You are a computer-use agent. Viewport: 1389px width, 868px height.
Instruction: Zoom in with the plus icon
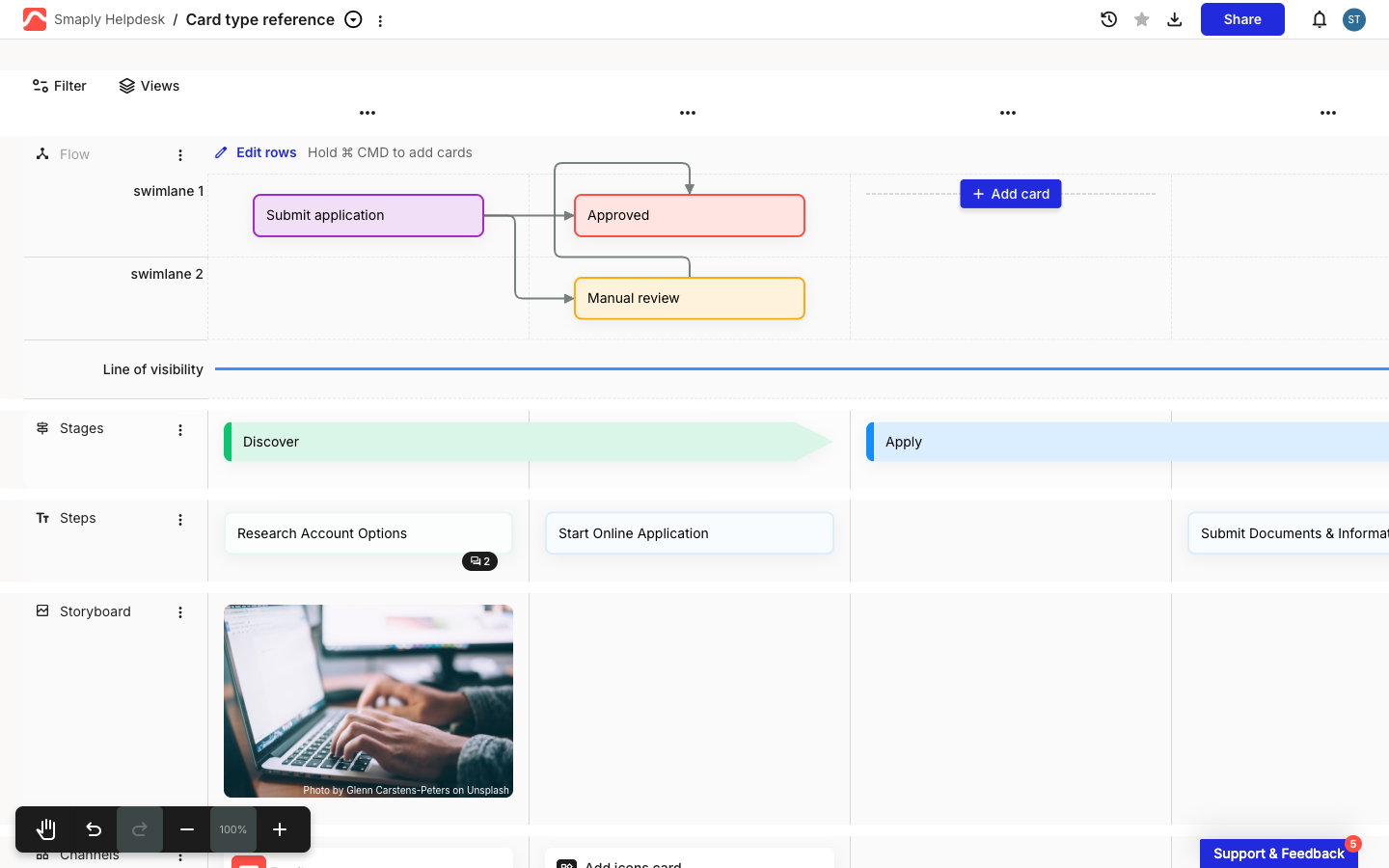(x=280, y=829)
